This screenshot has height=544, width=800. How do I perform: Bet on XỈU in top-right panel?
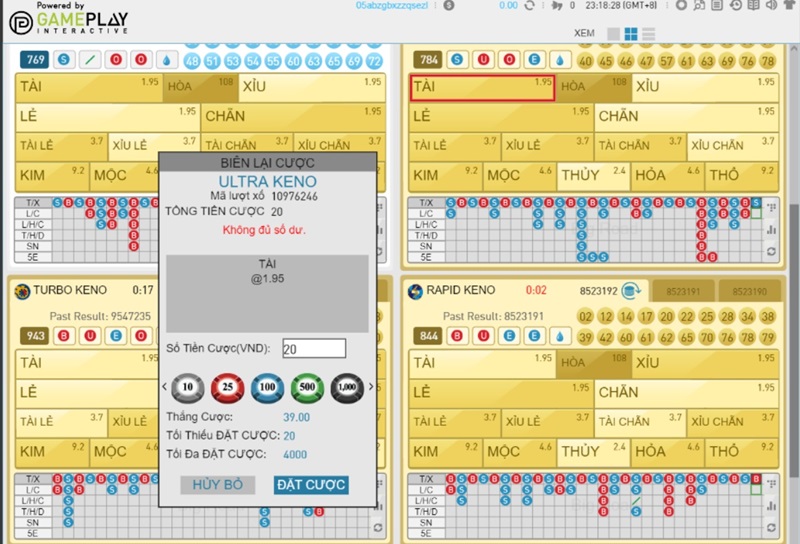pos(705,87)
